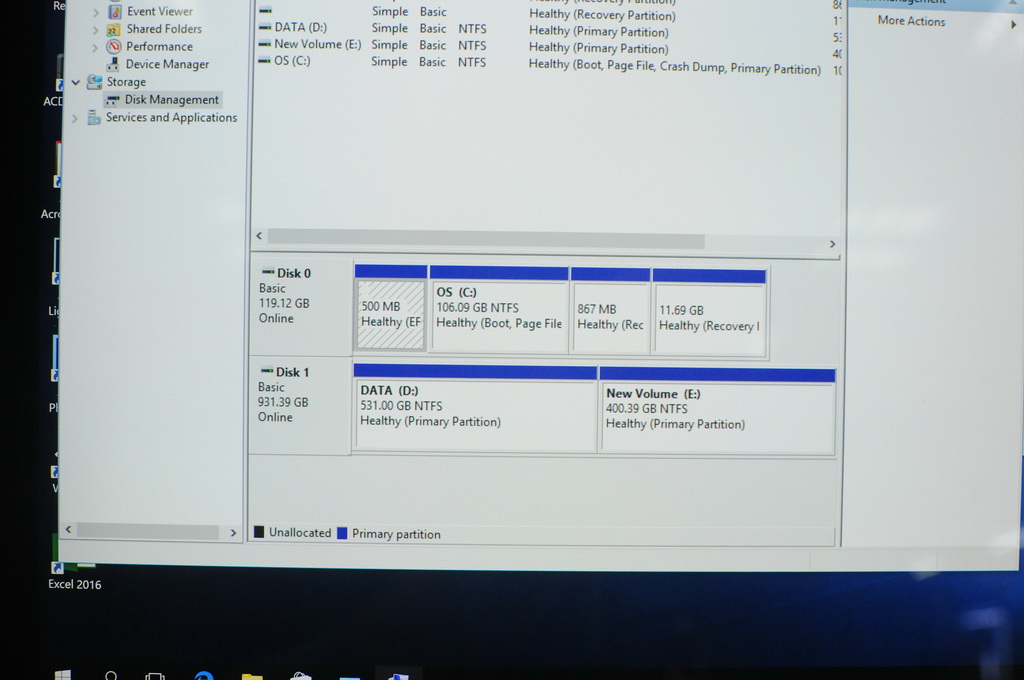Open the Windows Start menu
Image resolution: width=1024 pixels, height=680 pixels.
click(63, 675)
